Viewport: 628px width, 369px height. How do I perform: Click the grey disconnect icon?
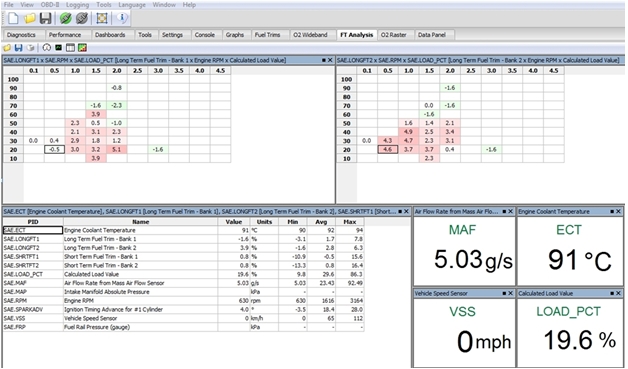tap(82, 18)
